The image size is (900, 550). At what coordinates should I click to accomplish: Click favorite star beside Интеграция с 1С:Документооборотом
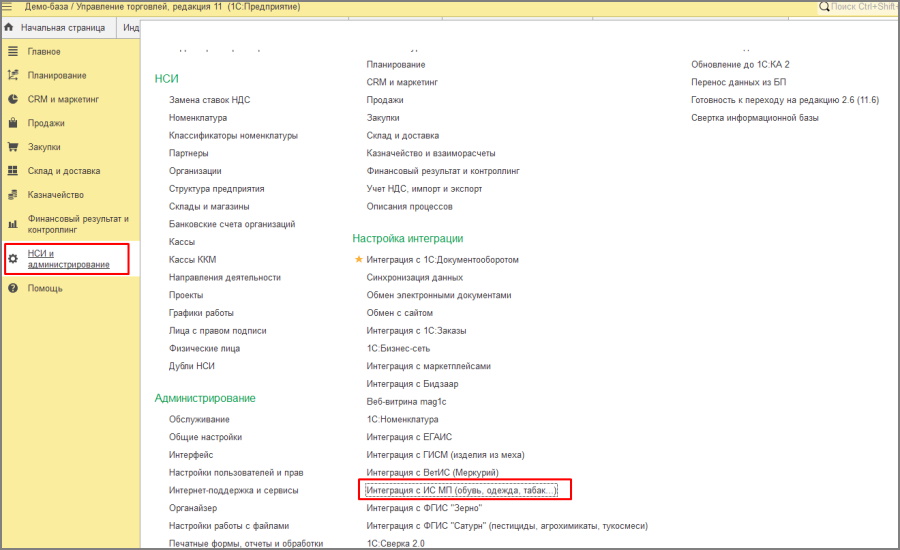[x=359, y=259]
